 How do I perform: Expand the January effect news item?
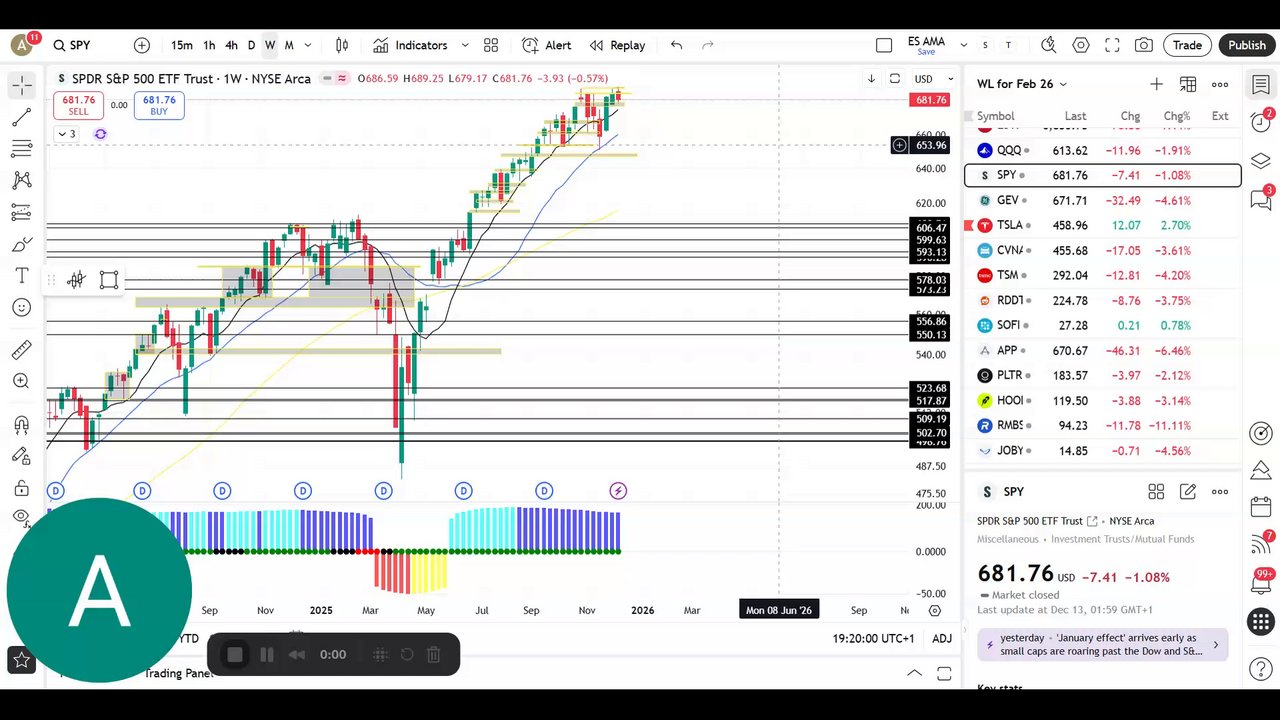point(1102,644)
